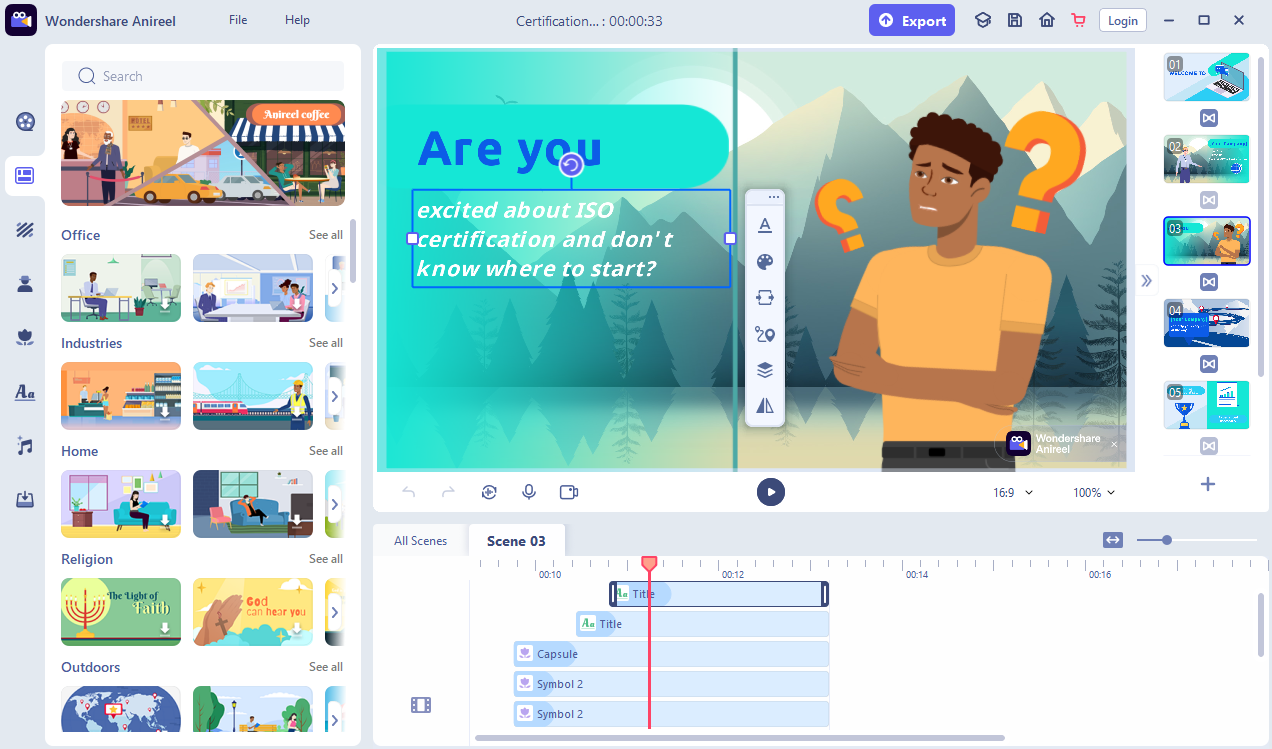This screenshot has height=749, width=1272.
Task: Select scene 05 thumbnail
Action: point(1207,405)
